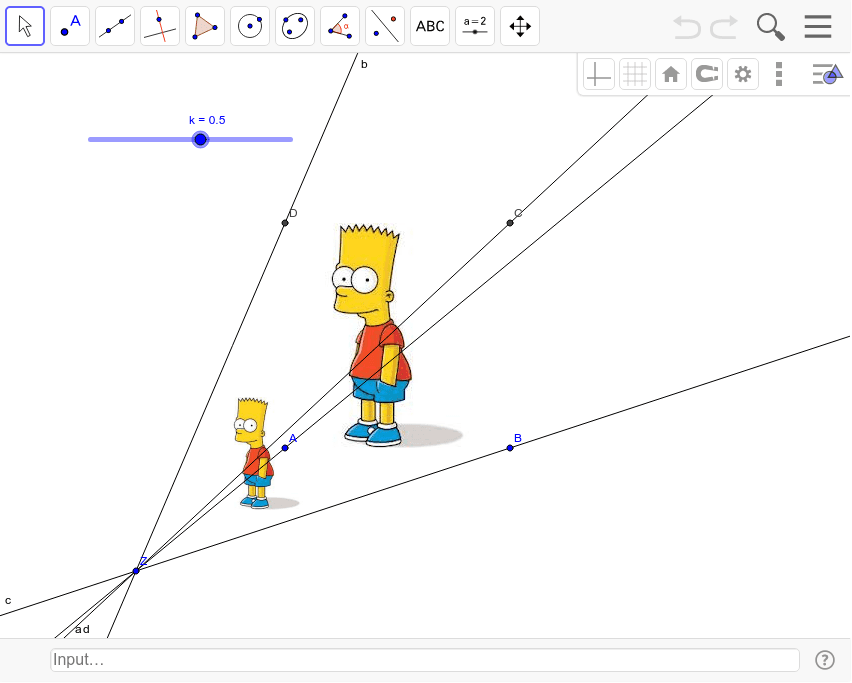Viewport: 852px width, 683px height.
Task: Select the Point tool
Action: 70,26
